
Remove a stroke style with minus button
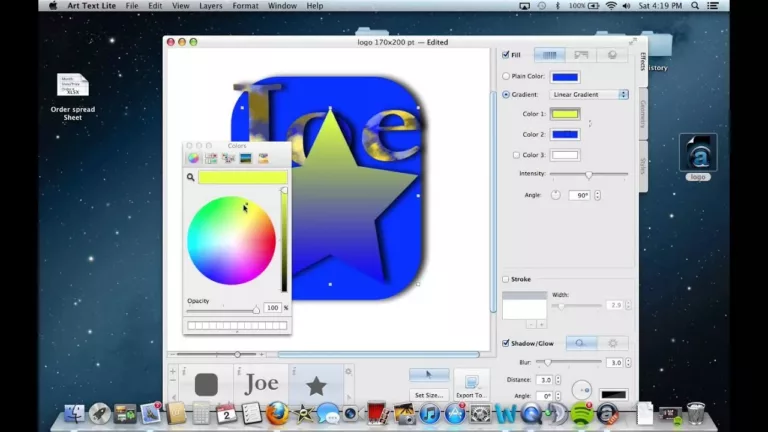(x=531, y=324)
